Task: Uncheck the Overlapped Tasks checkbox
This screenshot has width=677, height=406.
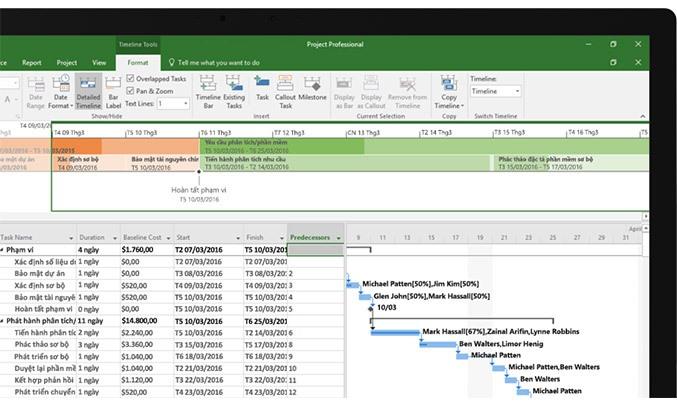Action: pos(130,79)
